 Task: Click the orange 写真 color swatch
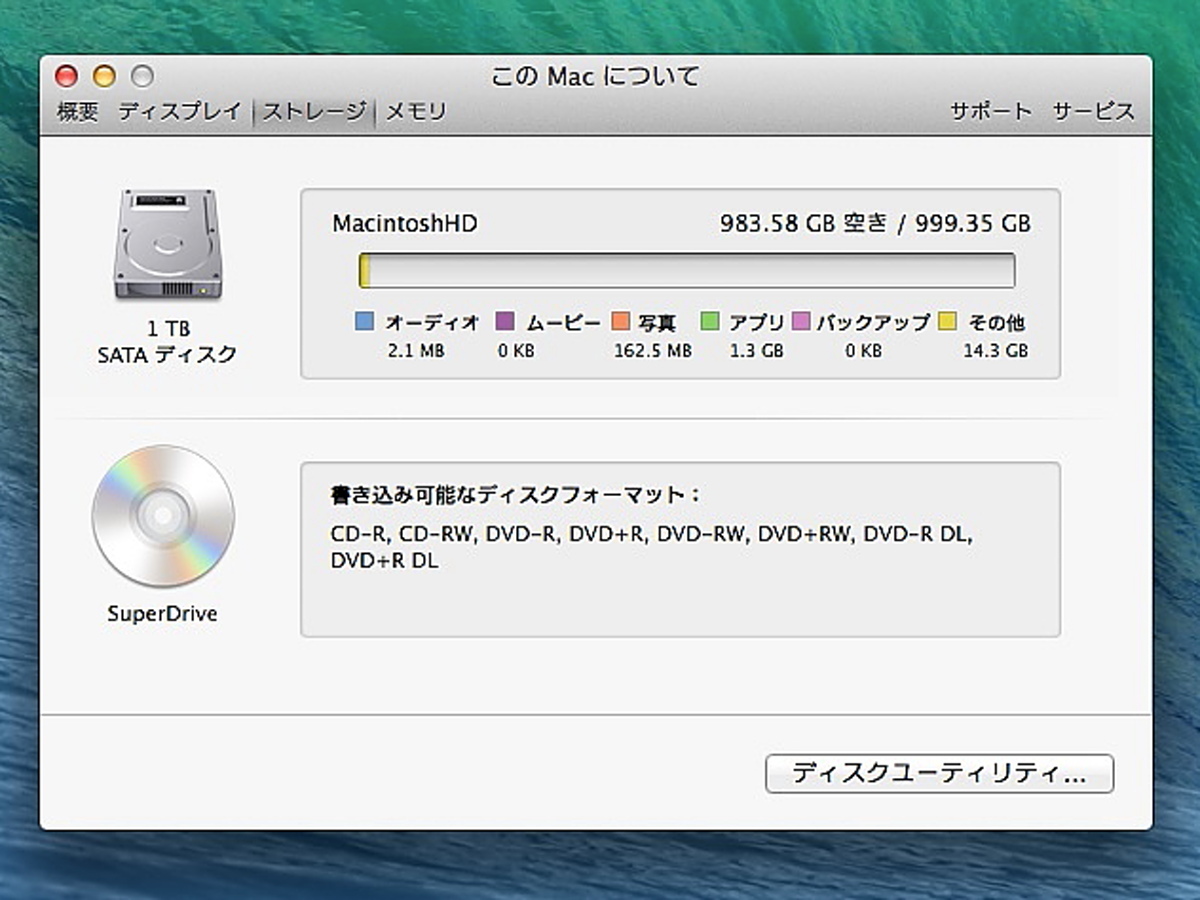[619, 322]
